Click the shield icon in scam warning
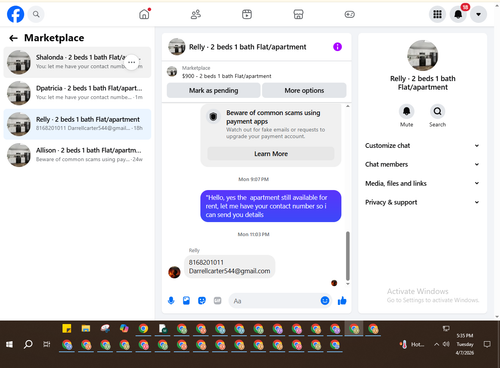The width and height of the screenshot is (500, 368). (x=213, y=117)
